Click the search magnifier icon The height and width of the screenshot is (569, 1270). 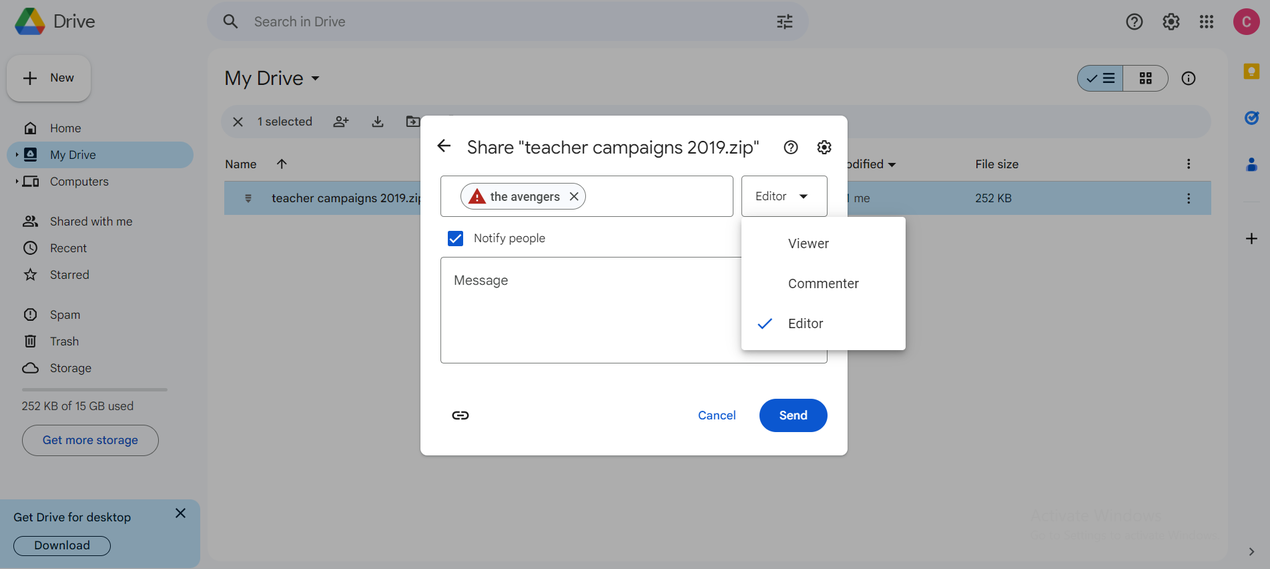click(x=231, y=22)
